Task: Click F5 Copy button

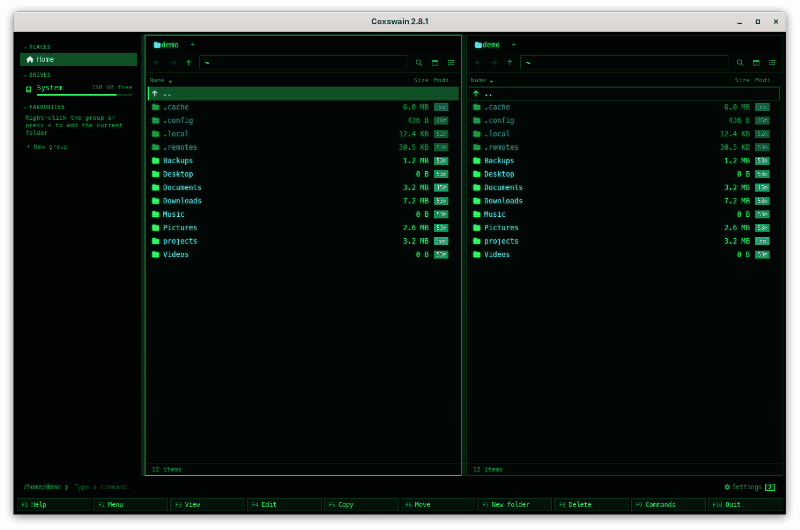Action: point(362,505)
